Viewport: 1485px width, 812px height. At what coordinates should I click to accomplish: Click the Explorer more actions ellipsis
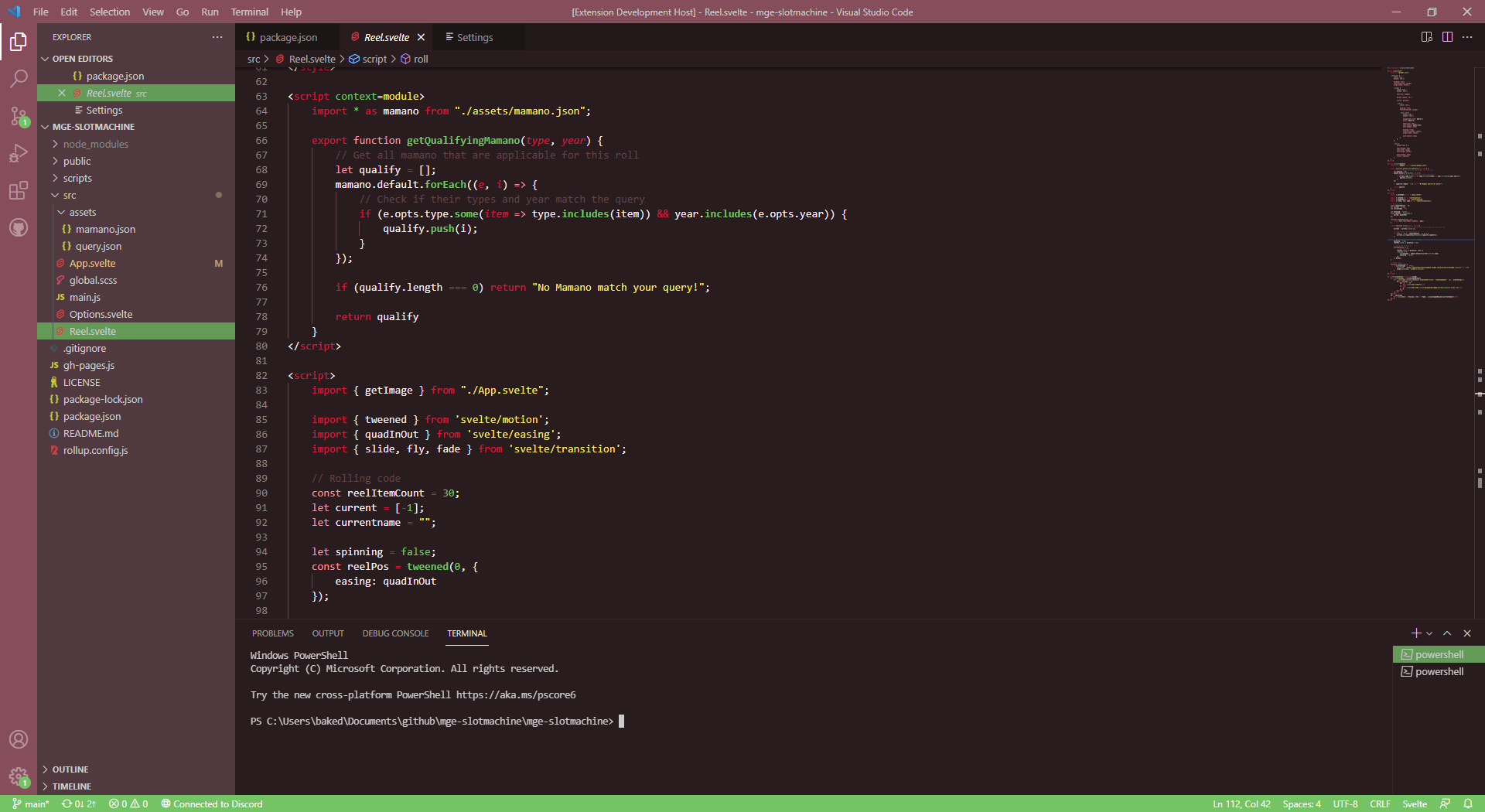(x=217, y=37)
